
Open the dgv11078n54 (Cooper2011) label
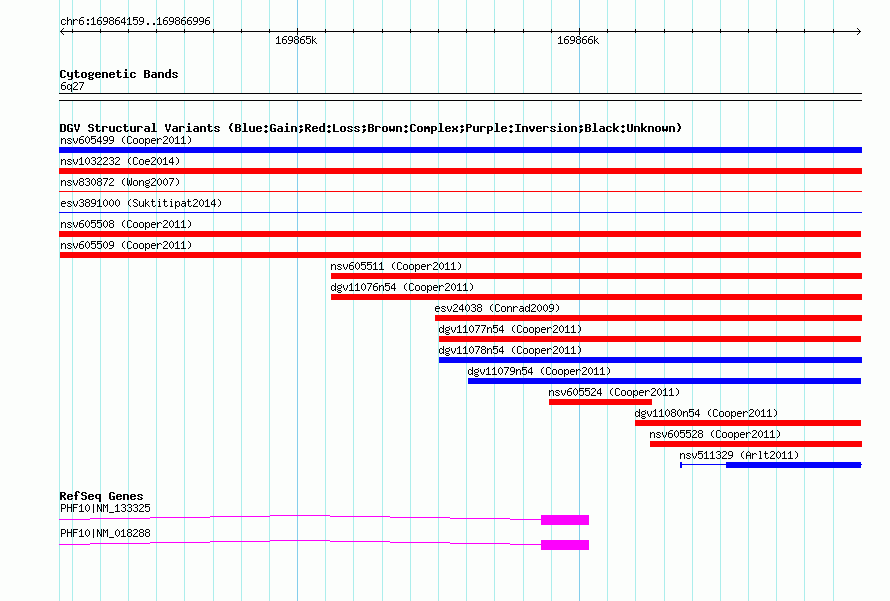click(510, 350)
